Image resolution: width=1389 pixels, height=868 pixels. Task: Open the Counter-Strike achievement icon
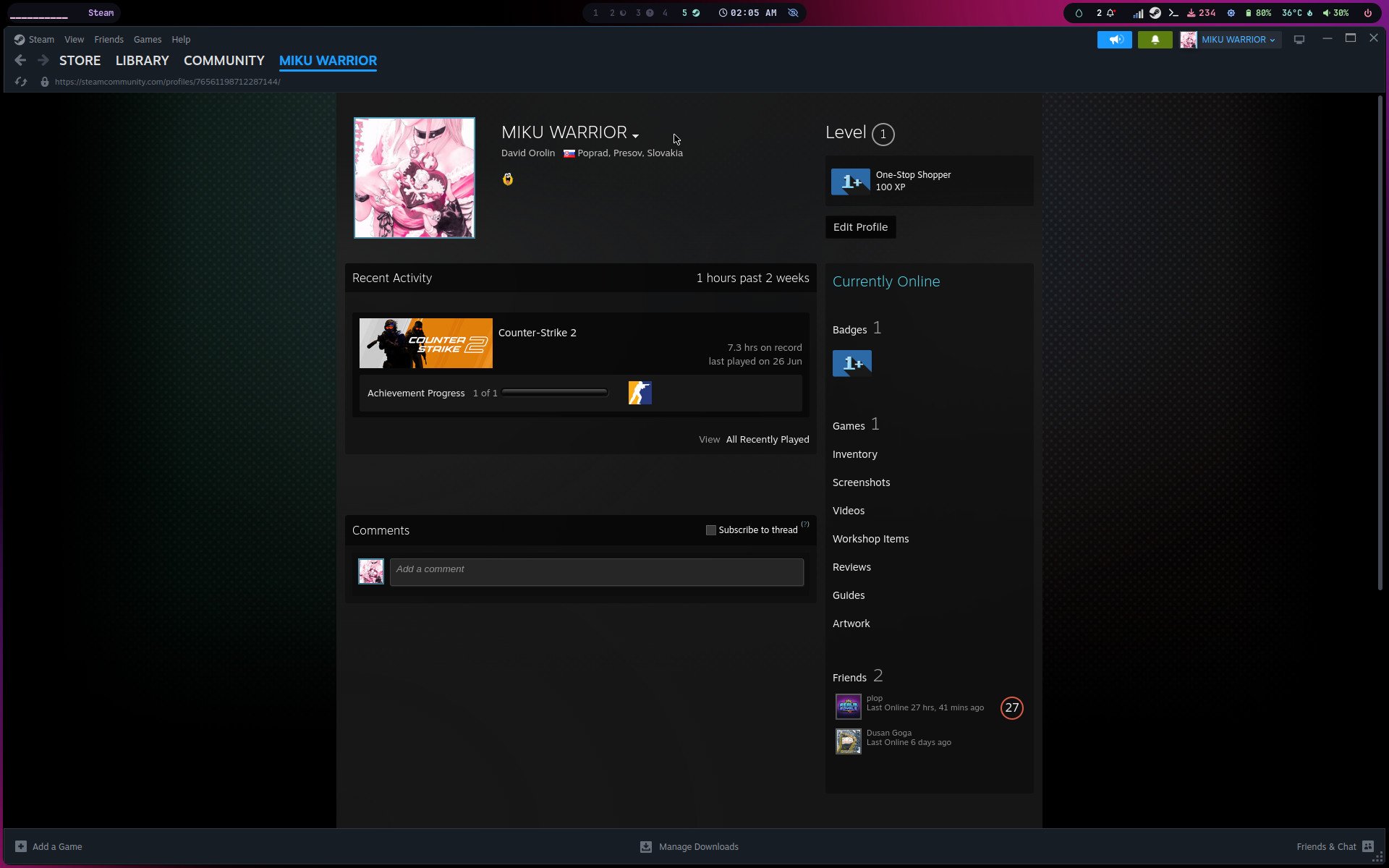(640, 393)
